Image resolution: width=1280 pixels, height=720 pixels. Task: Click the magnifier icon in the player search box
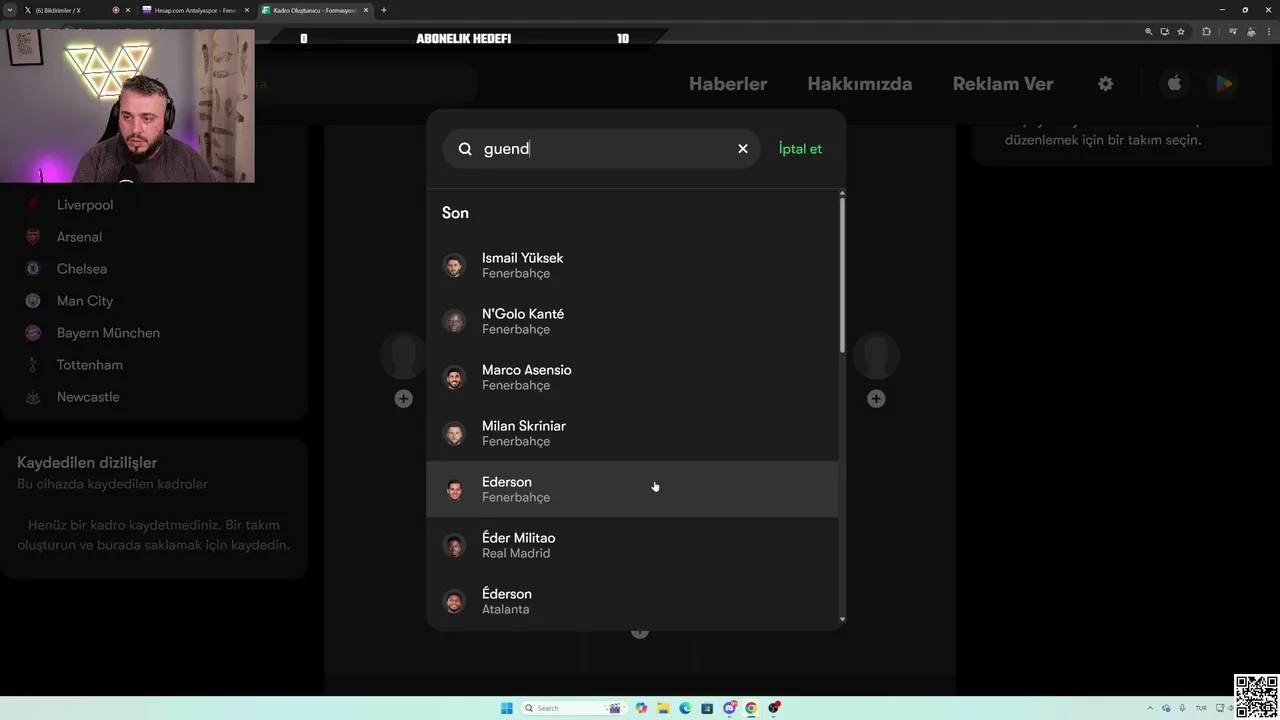click(x=465, y=148)
